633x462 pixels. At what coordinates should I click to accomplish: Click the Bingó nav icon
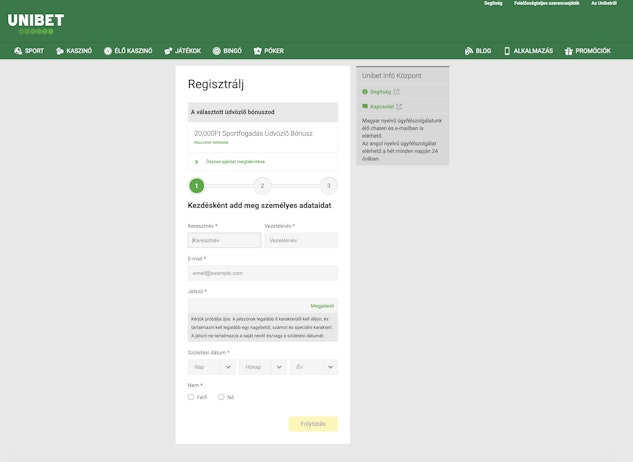[x=217, y=50]
